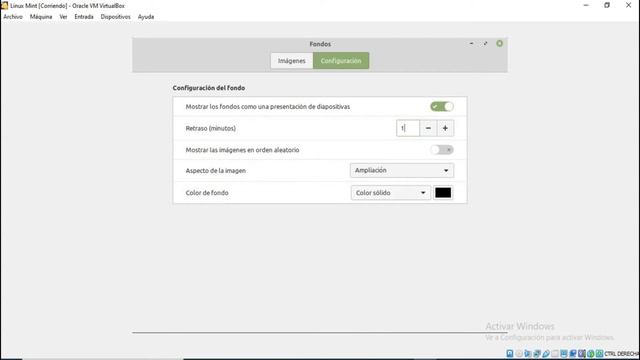This screenshot has width=640, height=360.
Task: Close the Fondos window with green button
Action: [500, 43]
